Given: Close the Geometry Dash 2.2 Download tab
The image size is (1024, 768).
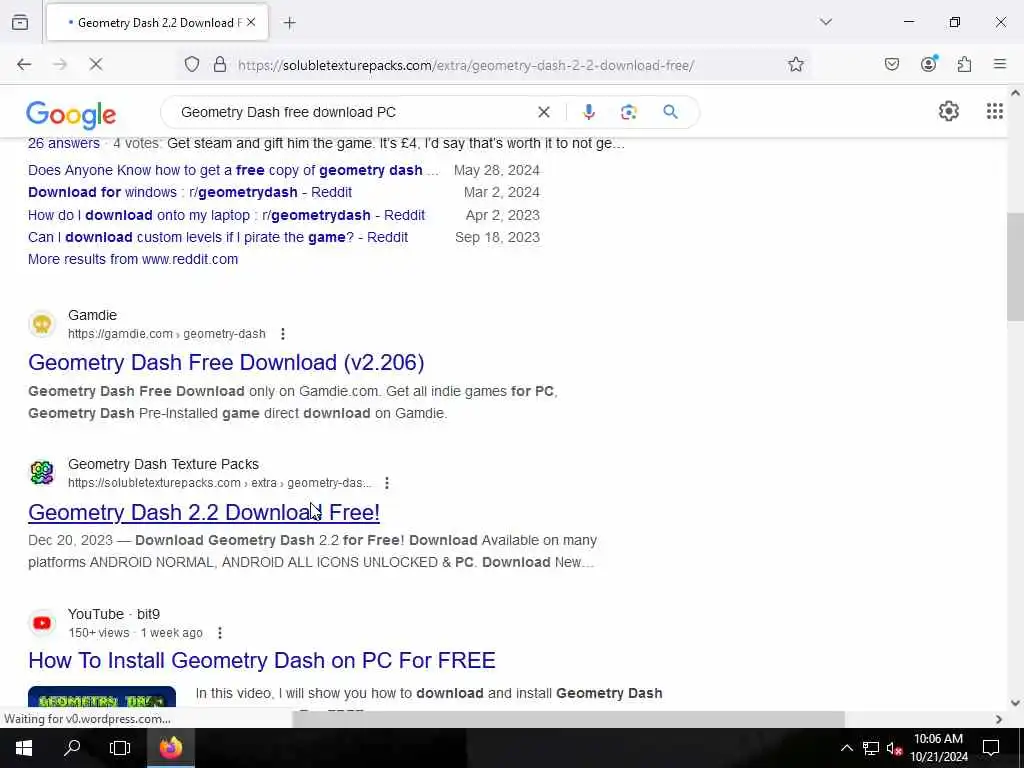Looking at the screenshot, I should click(251, 22).
